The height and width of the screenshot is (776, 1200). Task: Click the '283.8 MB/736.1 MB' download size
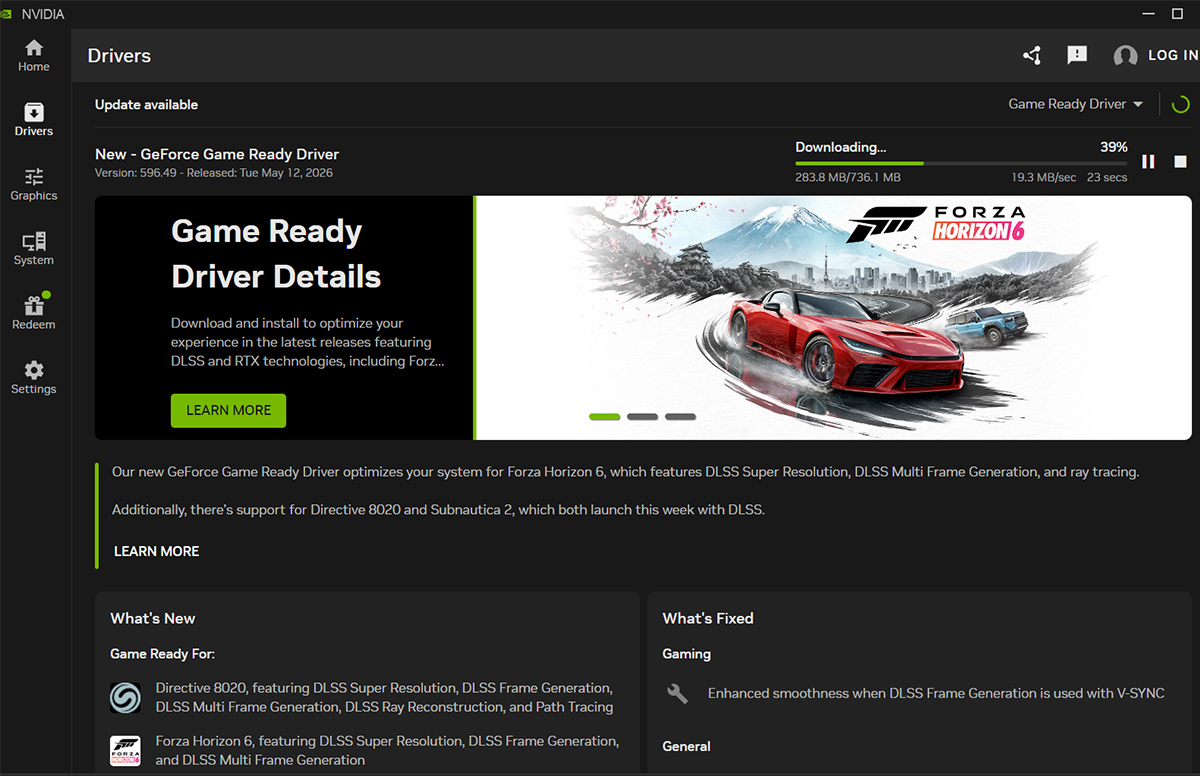pos(848,177)
